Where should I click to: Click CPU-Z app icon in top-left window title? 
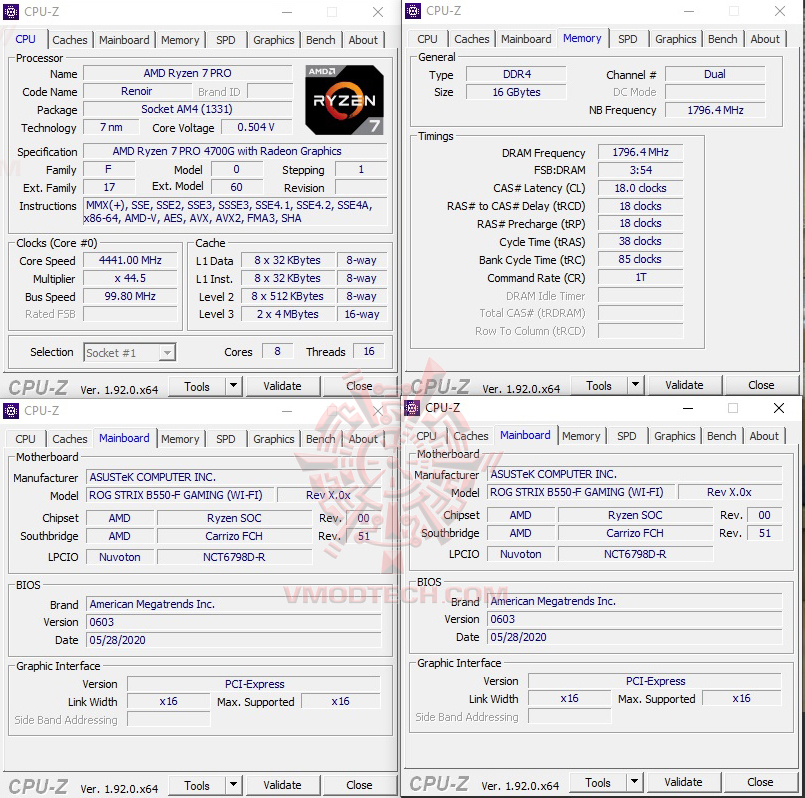click(11, 11)
